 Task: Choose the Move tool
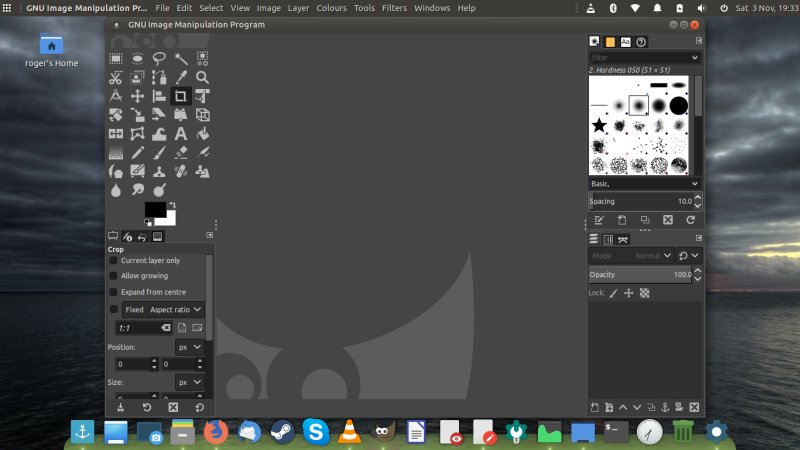137,96
